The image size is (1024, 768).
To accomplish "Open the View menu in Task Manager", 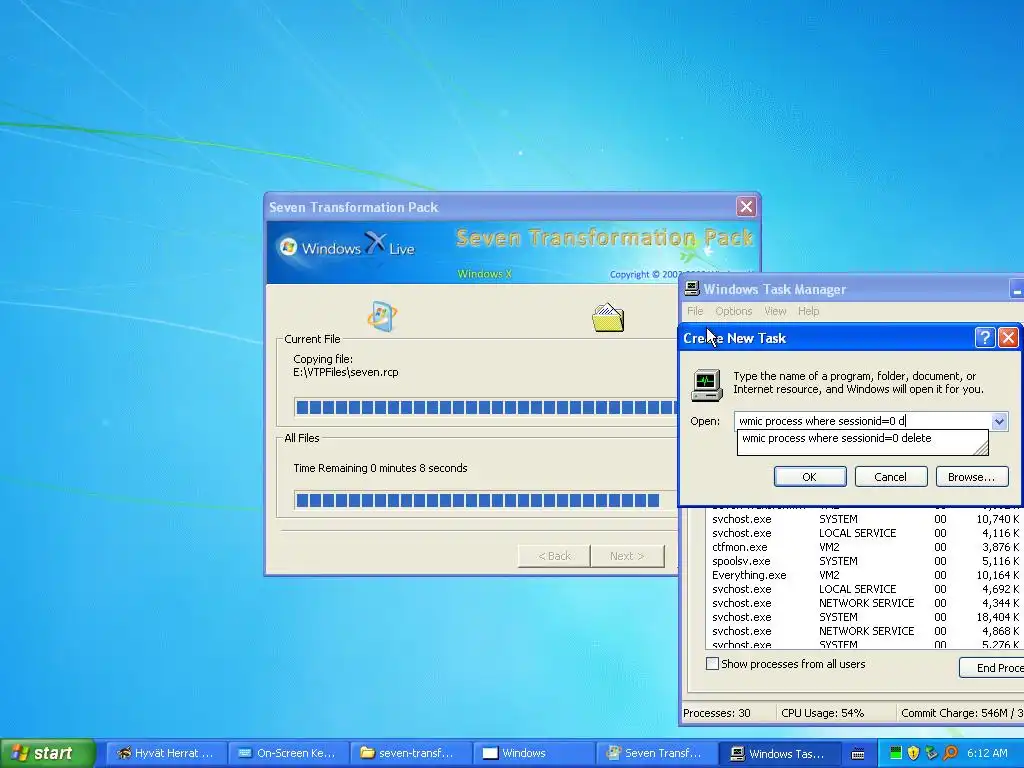I will [x=775, y=311].
